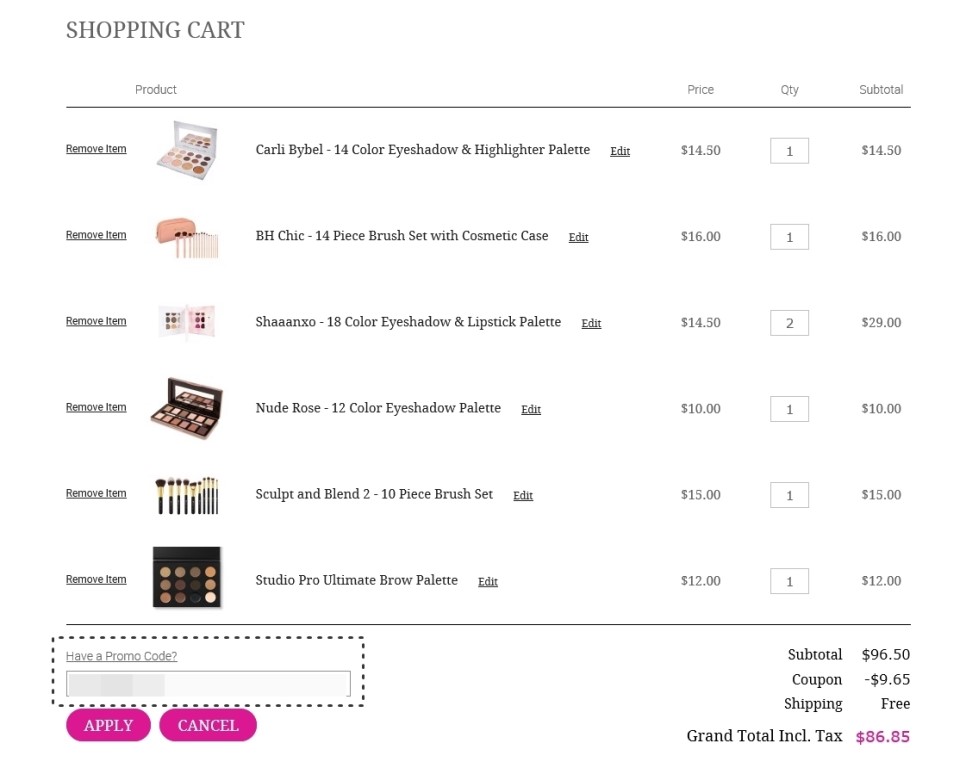
Task: Click quantity field for Carli Bybel palette
Action: tap(789, 151)
